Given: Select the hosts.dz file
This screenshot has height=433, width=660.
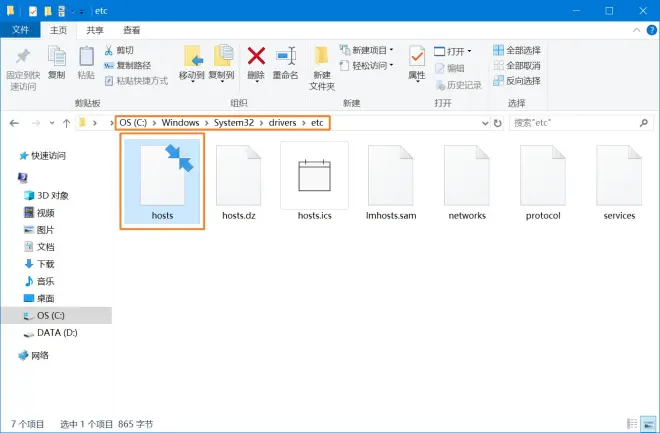Looking at the screenshot, I should tap(239, 182).
